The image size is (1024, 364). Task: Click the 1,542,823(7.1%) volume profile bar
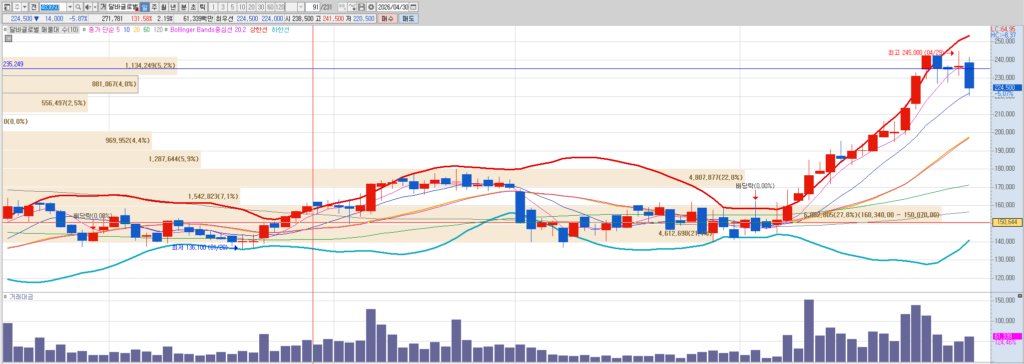(121, 196)
